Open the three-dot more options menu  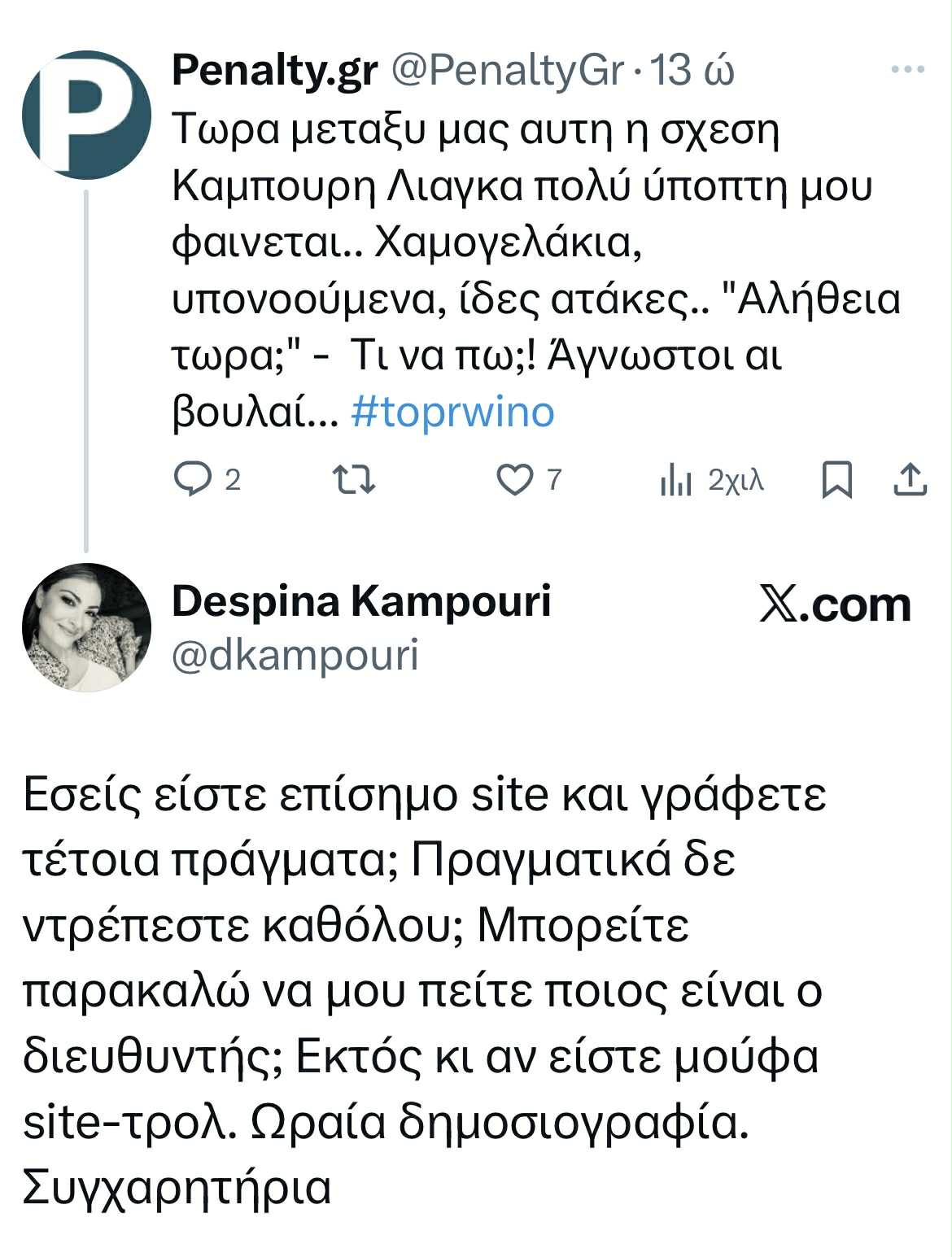907,70
